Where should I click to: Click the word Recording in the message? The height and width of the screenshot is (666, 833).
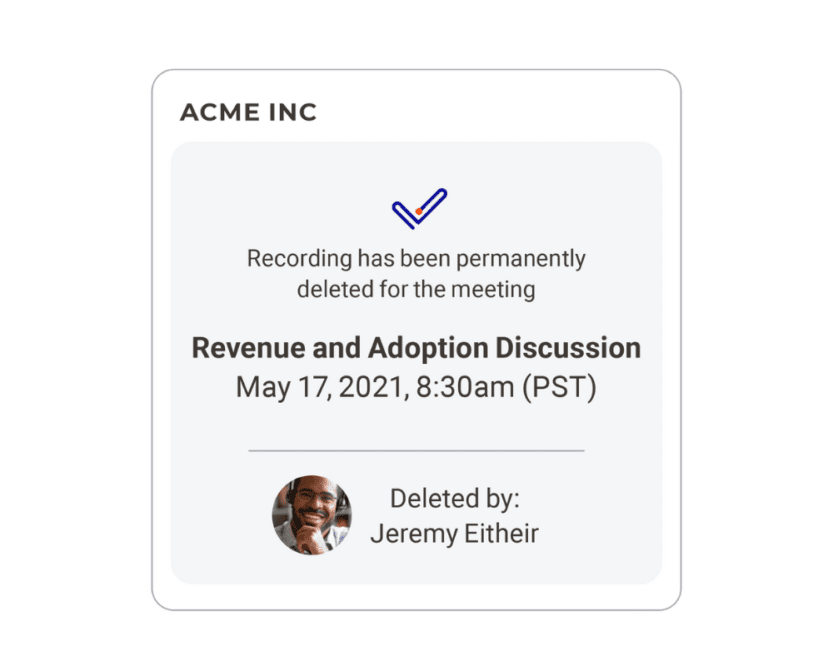coord(299,259)
